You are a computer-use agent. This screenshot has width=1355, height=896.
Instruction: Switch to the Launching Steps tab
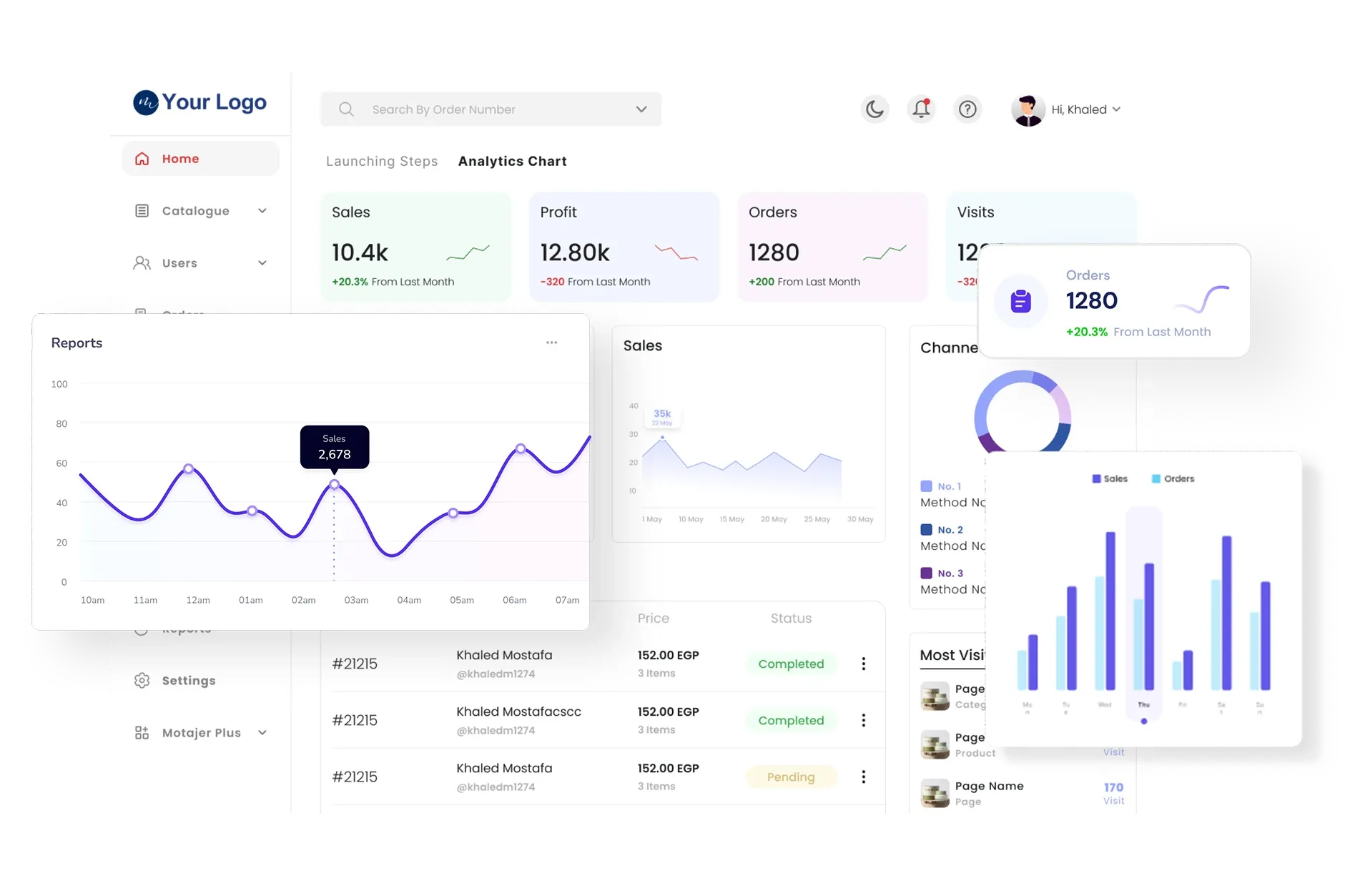(x=382, y=162)
